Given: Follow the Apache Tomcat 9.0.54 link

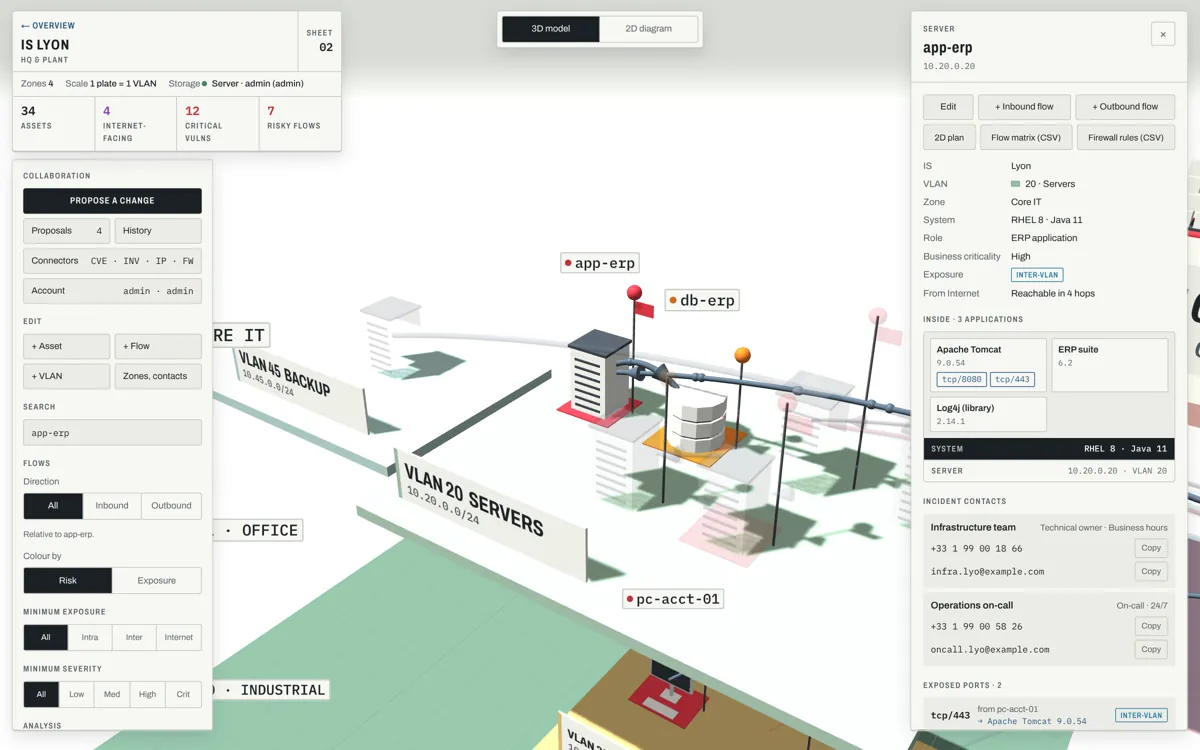Looking at the screenshot, I should coord(1032,721).
